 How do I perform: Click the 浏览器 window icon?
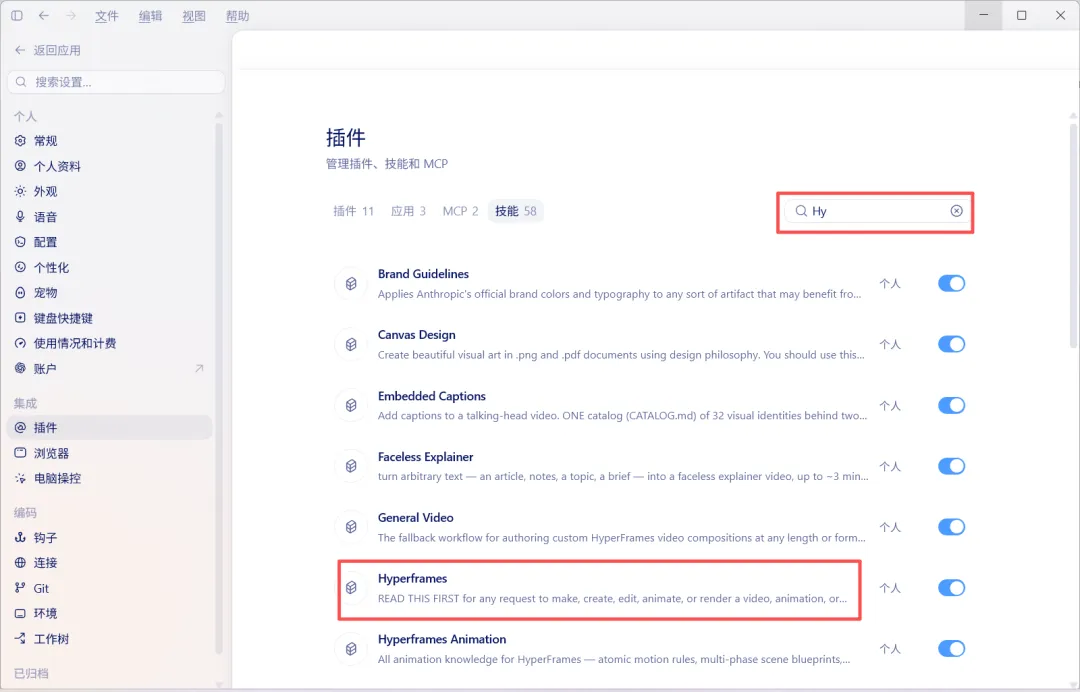tap(20, 453)
